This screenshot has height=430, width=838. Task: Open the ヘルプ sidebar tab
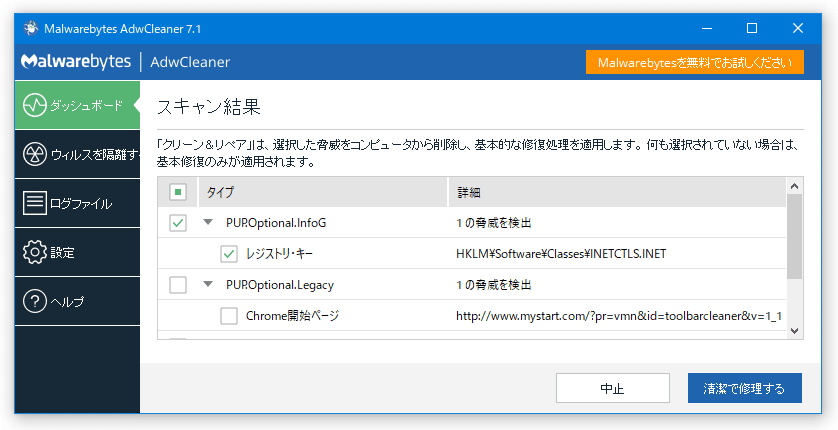pyautogui.click(x=77, y=301)
